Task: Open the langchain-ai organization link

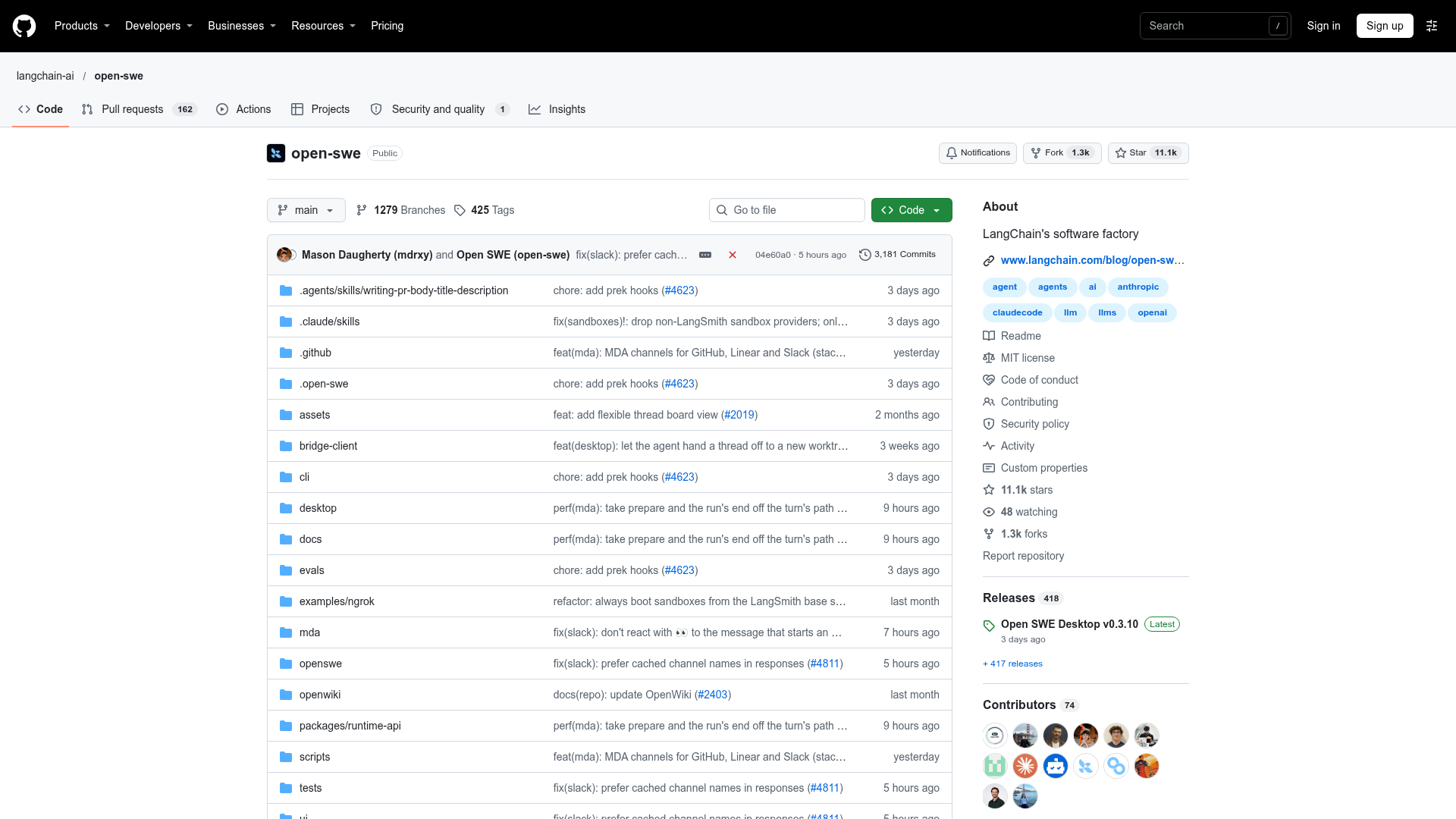Action: 45,76
